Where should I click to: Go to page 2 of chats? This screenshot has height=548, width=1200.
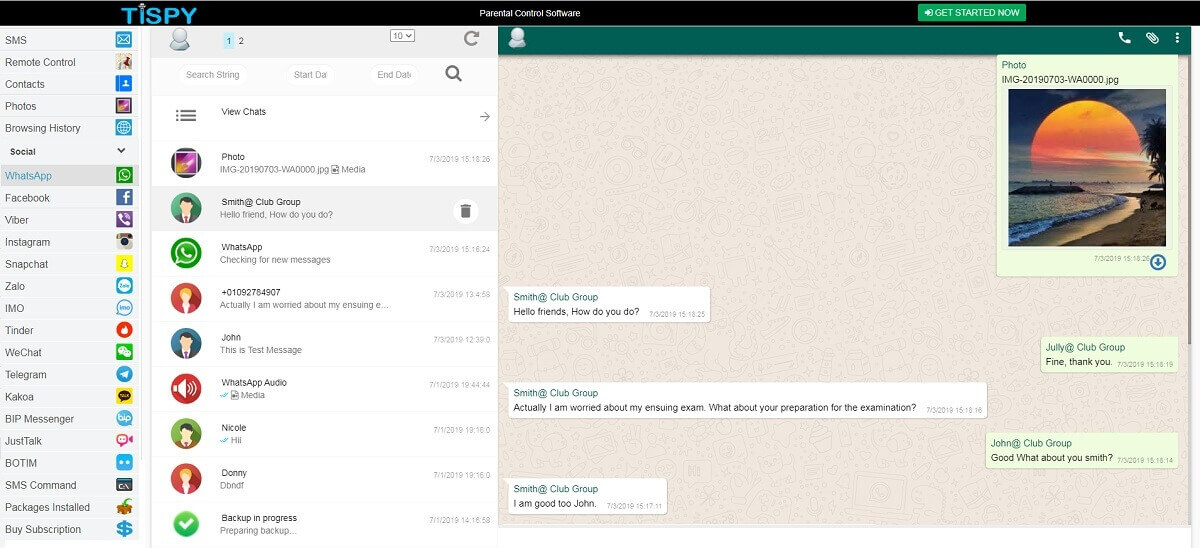pos(241,41)
